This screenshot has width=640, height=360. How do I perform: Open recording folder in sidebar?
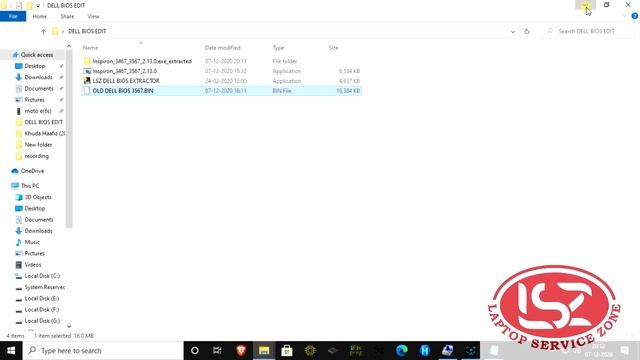tap(36, 156)
